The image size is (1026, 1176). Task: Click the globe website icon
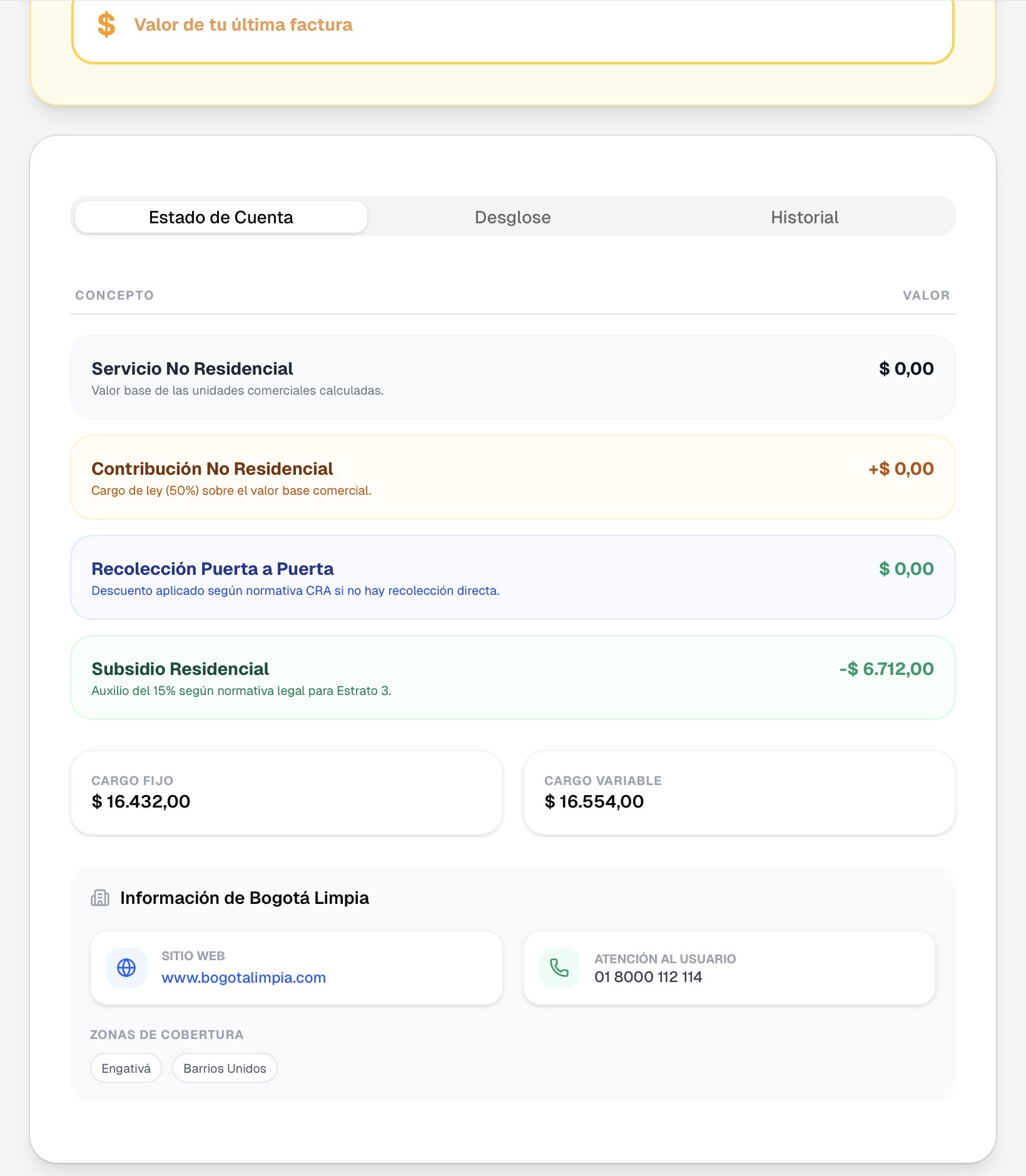tap(126, 968)
